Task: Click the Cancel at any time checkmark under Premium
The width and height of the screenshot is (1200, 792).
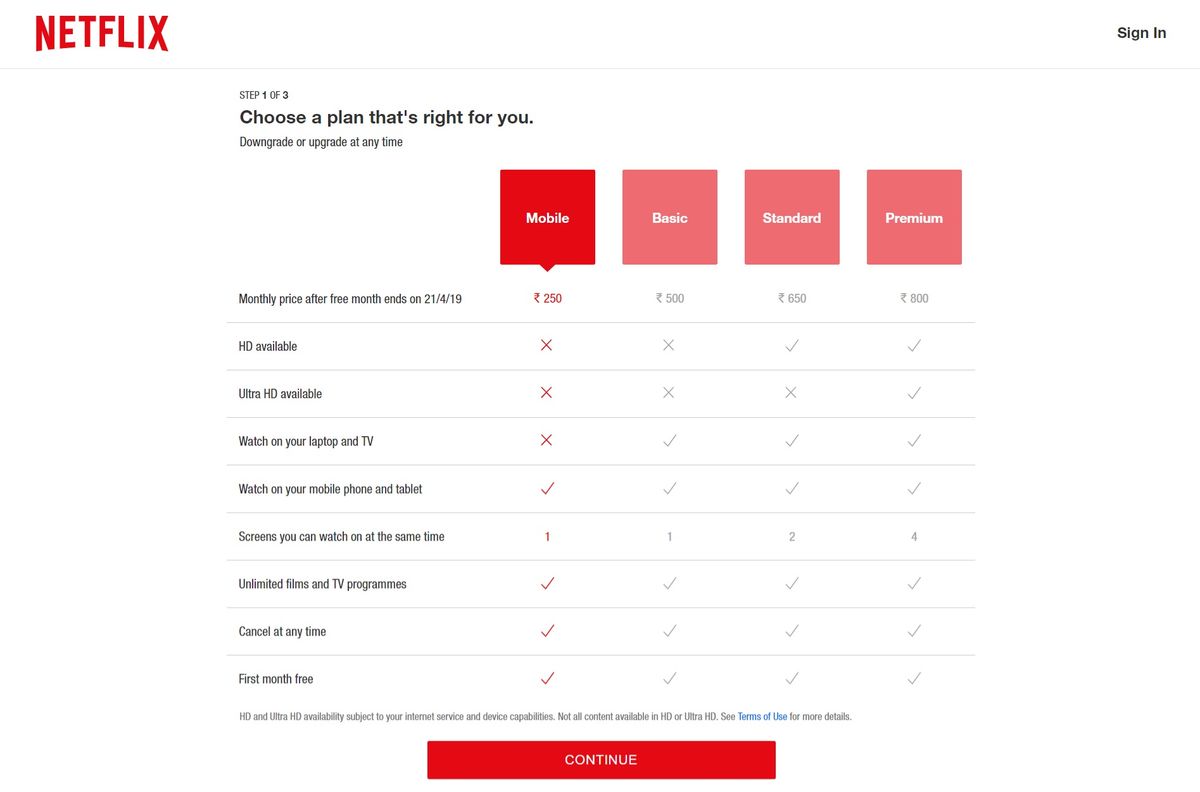Action: pos(913,631)
